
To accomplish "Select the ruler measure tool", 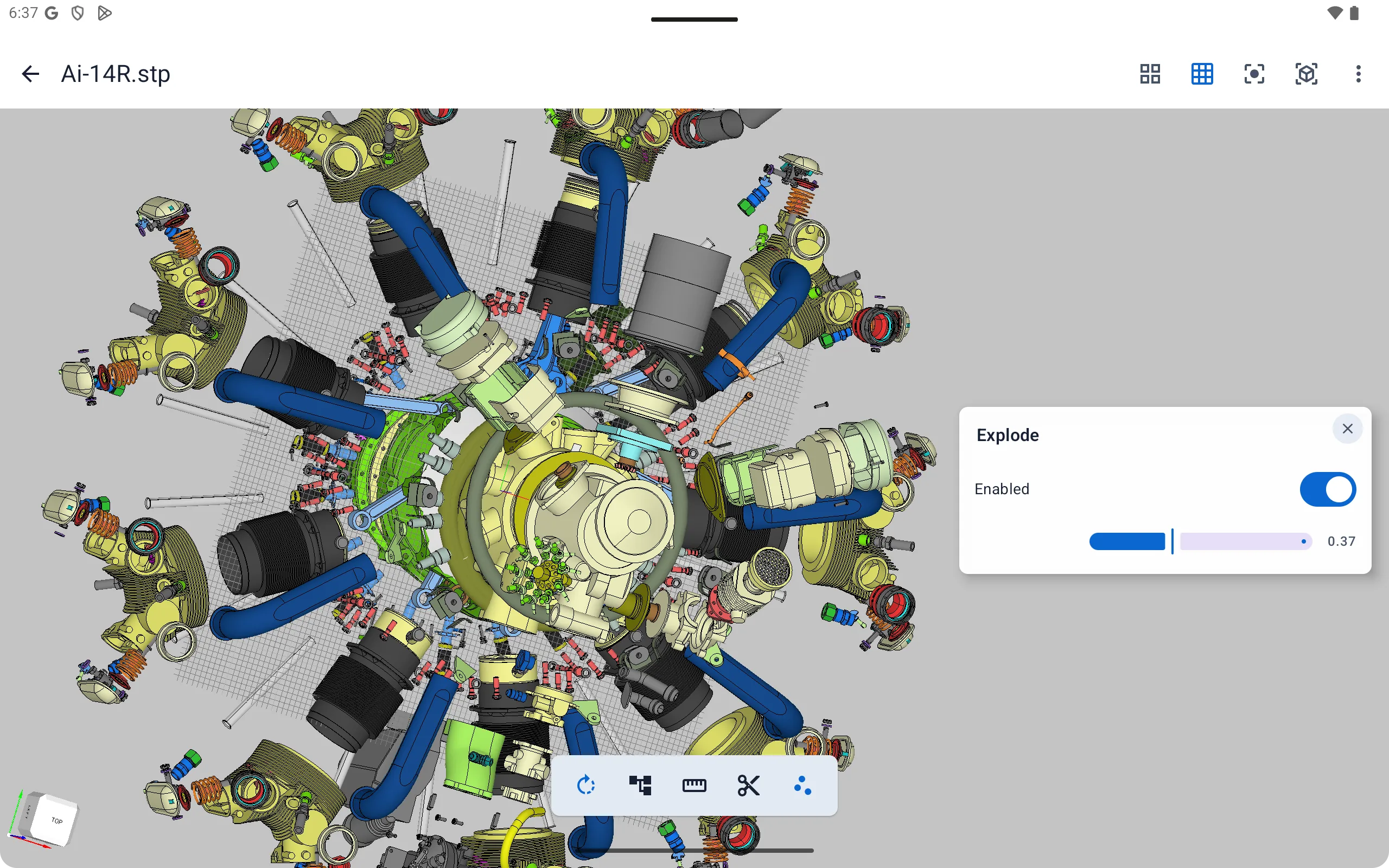I will [694, 786].
